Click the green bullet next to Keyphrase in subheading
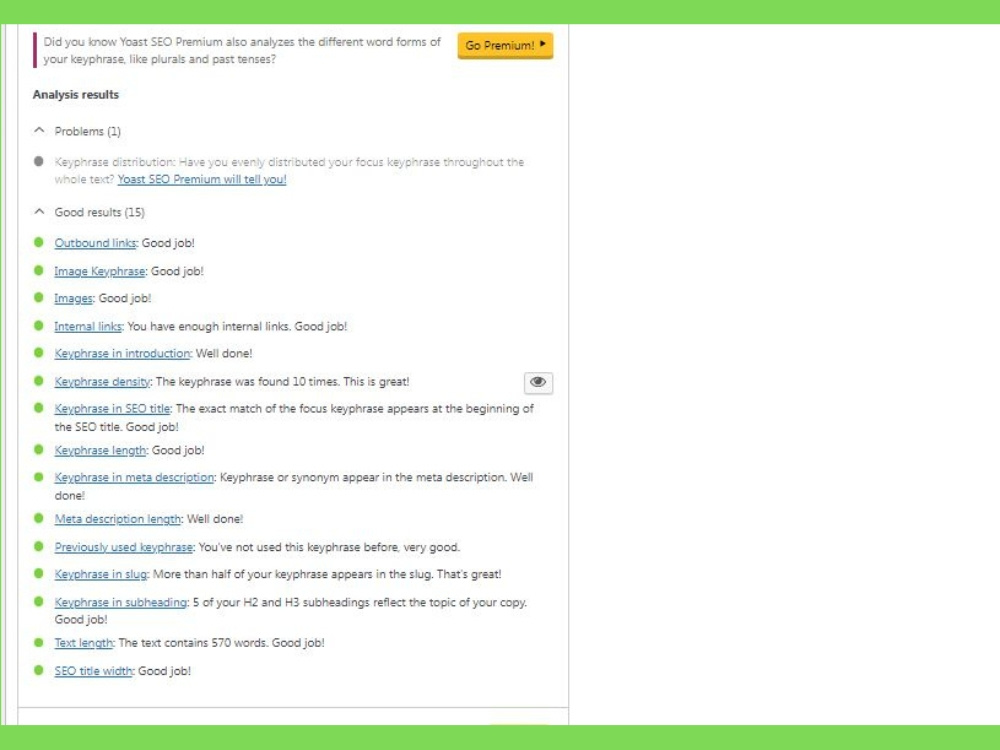Viewport: 1000px width, 750px height. pyautogui.click(x=39, y=601)
